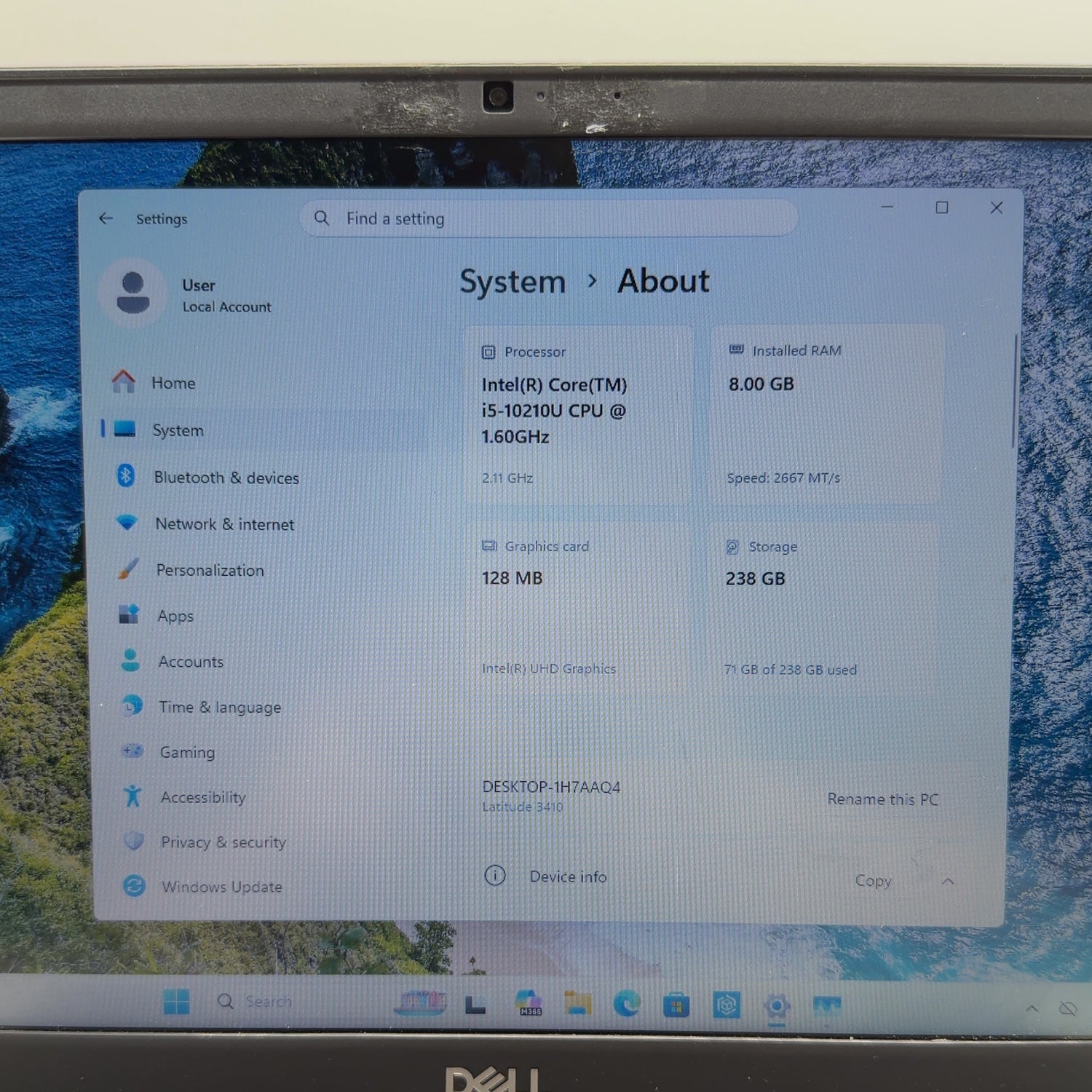The width and height of the screenshot is (1092, 1092).
Task: Click the Intel(R) Core(TM) i5-10210U processor name
Action: point(554,411)
